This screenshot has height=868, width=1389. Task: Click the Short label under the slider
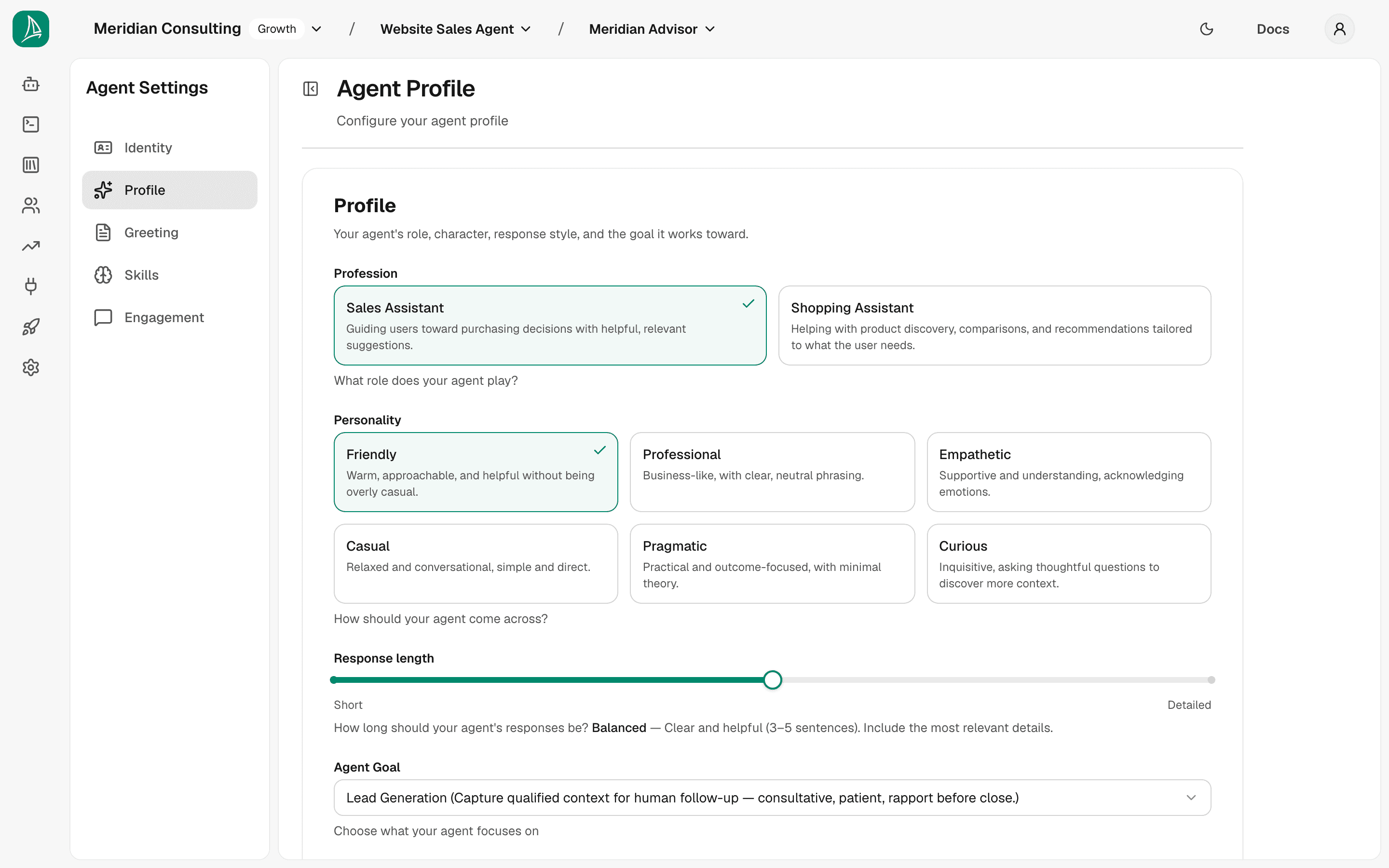point(348,705)
